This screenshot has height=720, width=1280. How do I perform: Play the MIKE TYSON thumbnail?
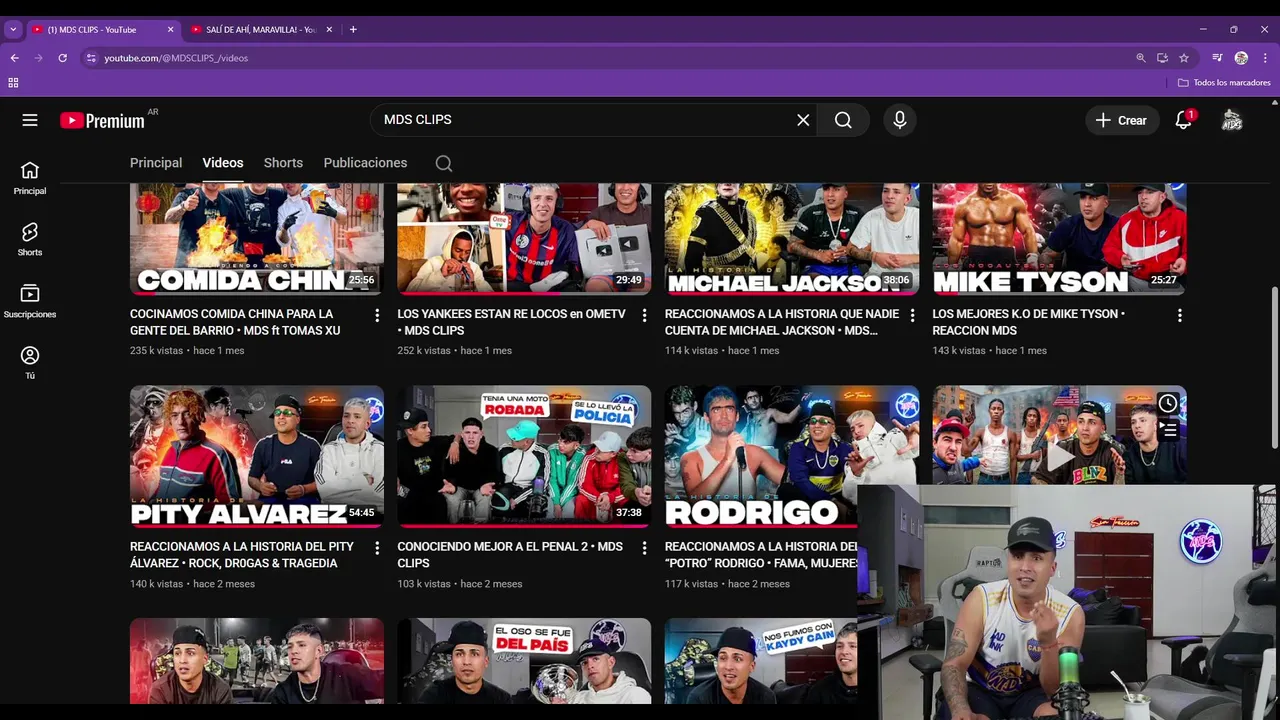tap(1059, 239)
